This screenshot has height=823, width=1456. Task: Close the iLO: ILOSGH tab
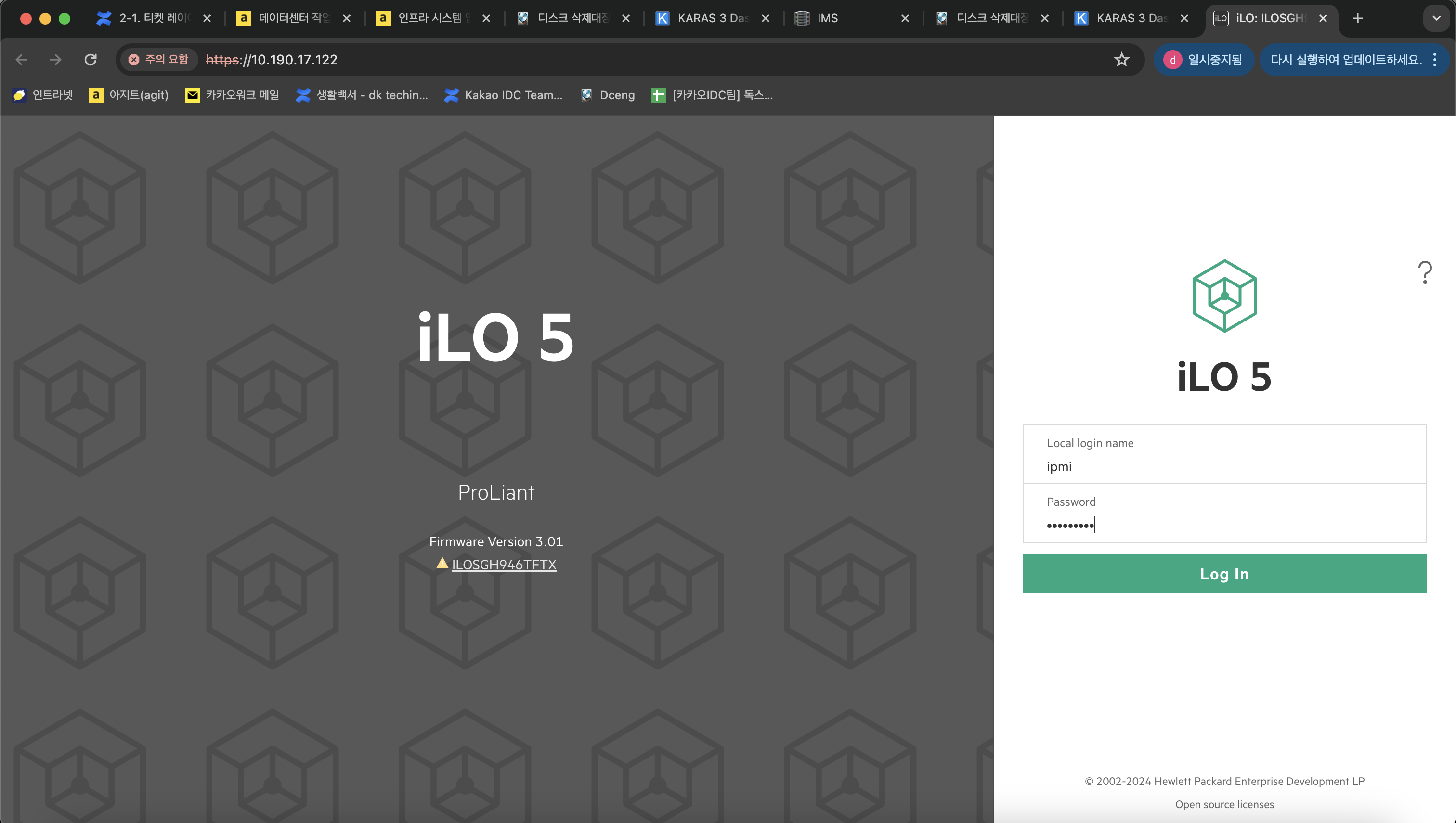pos(1323,18)
